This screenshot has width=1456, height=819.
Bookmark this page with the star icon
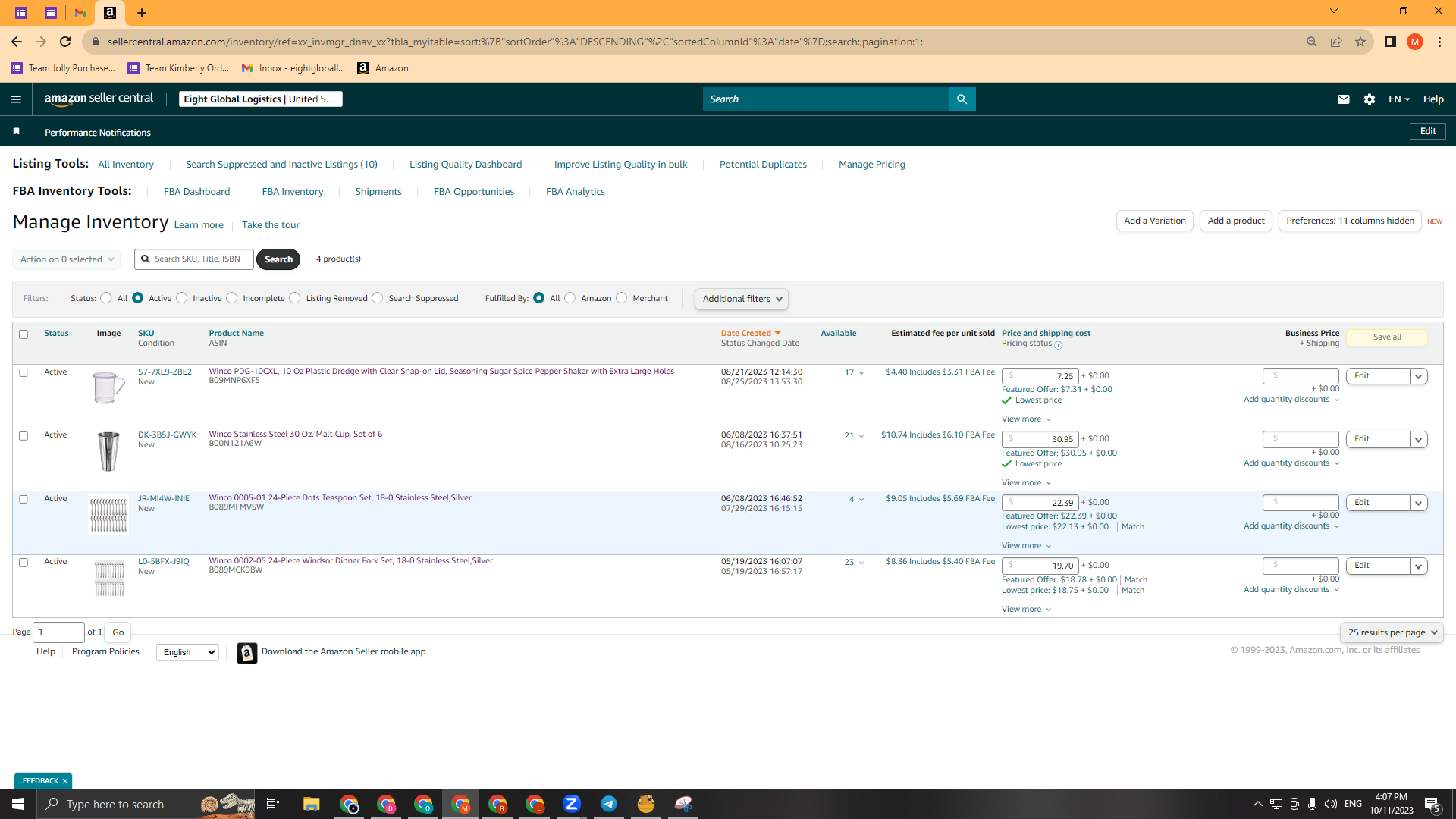(x=1360, y=42)
